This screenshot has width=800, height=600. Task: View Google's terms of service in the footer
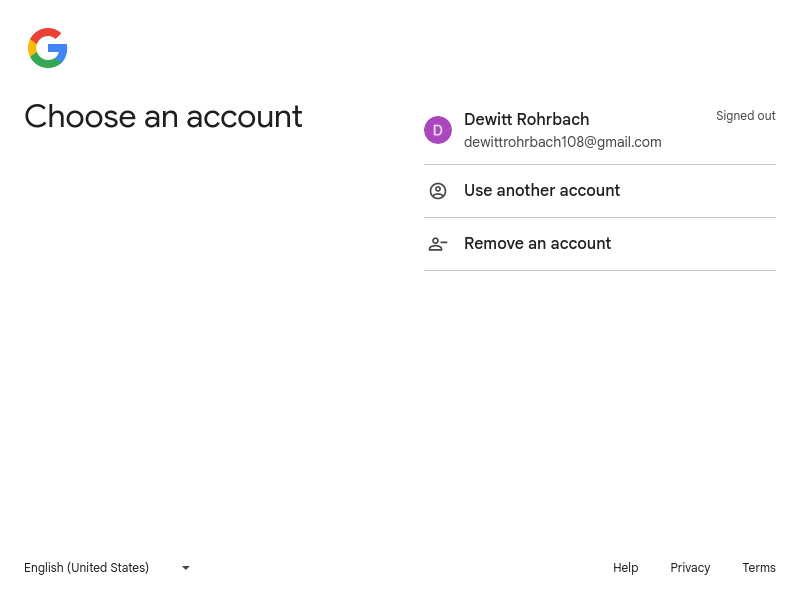tap(759, 568)
